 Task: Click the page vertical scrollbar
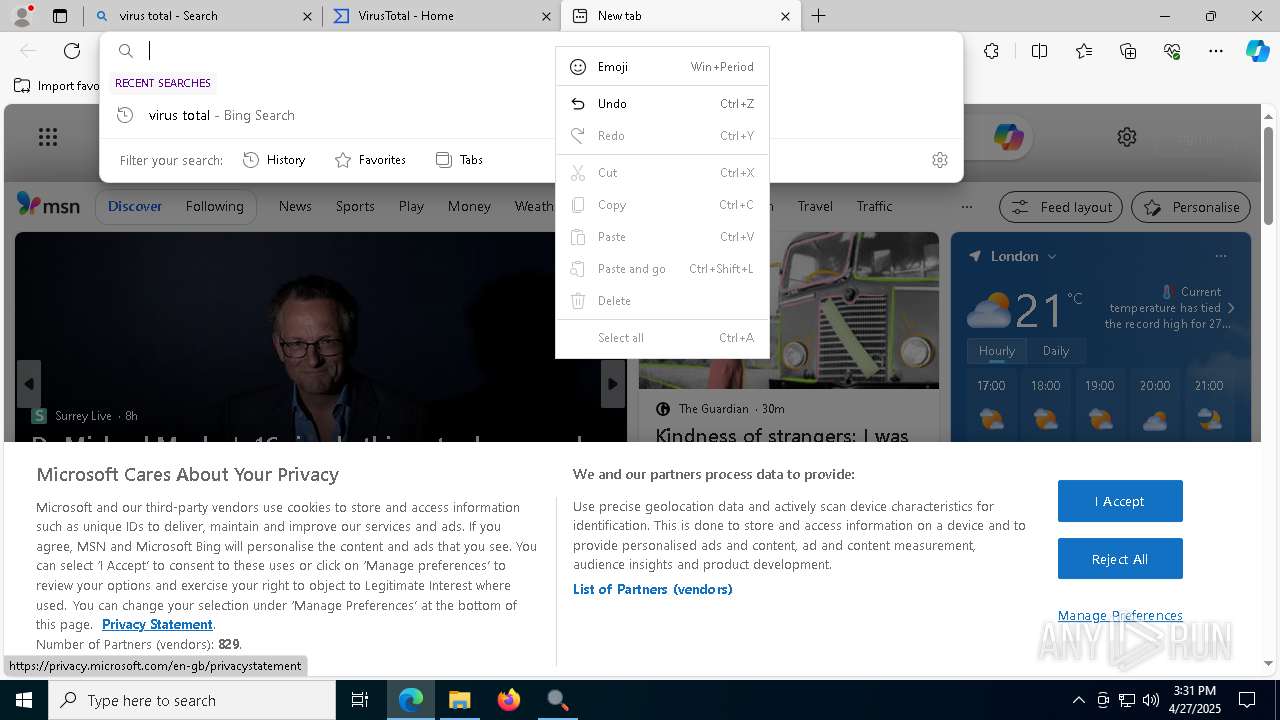pyautogui.click(x=1268, y=175)
